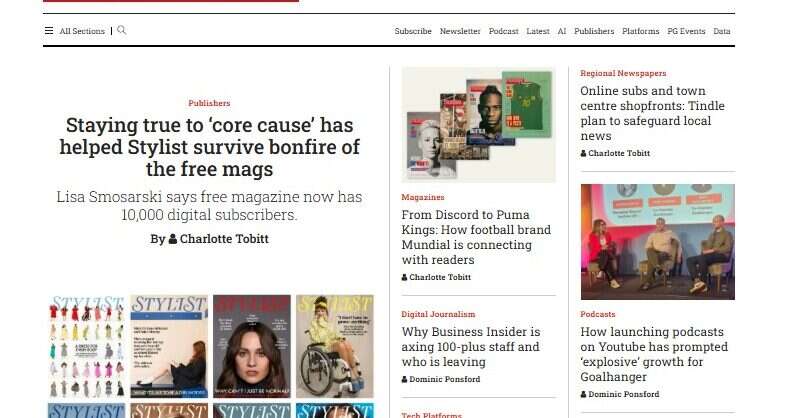
Task: Open Business Insider axing staff article
Action: pos(471,347)
